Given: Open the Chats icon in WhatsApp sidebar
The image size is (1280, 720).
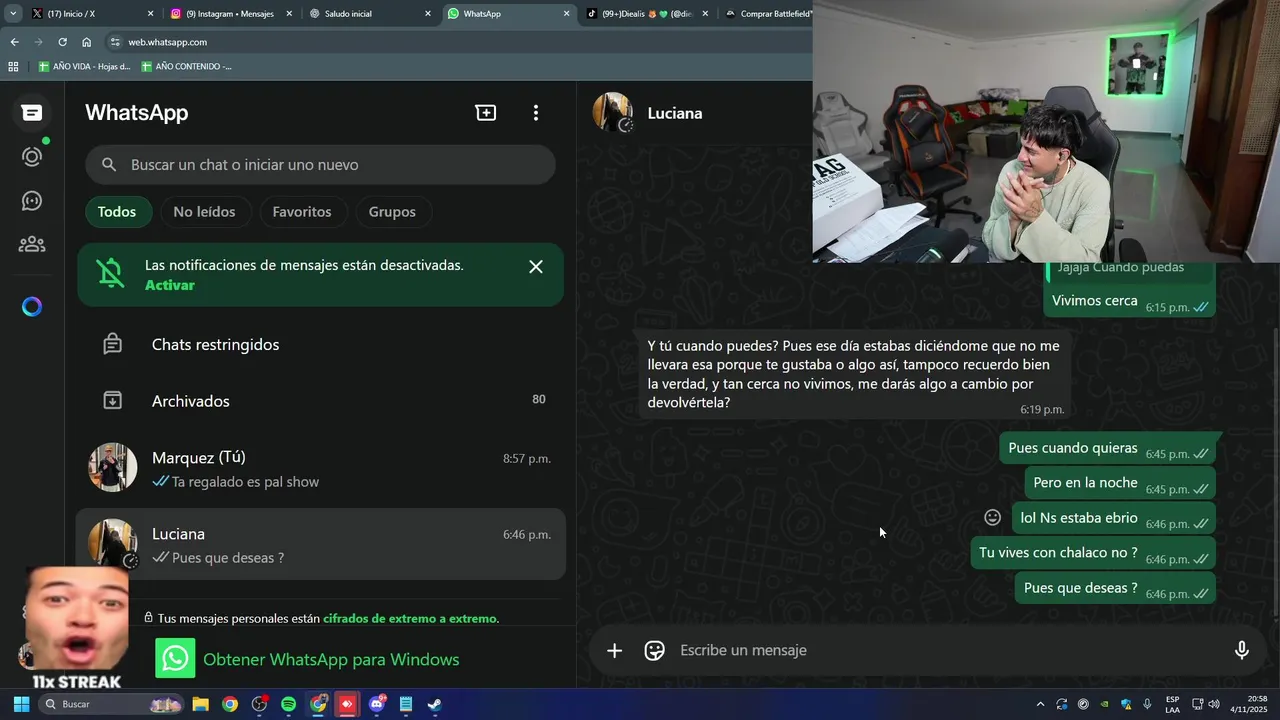Looking at the screenshot, I should point(32,113).
